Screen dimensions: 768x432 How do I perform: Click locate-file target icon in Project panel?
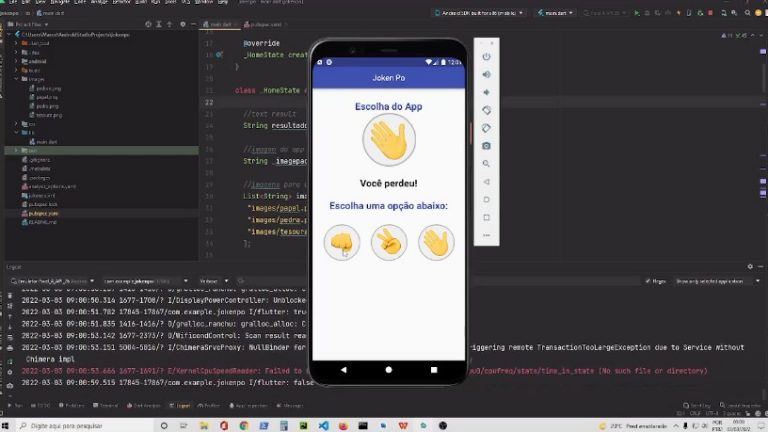click(148, 24)
